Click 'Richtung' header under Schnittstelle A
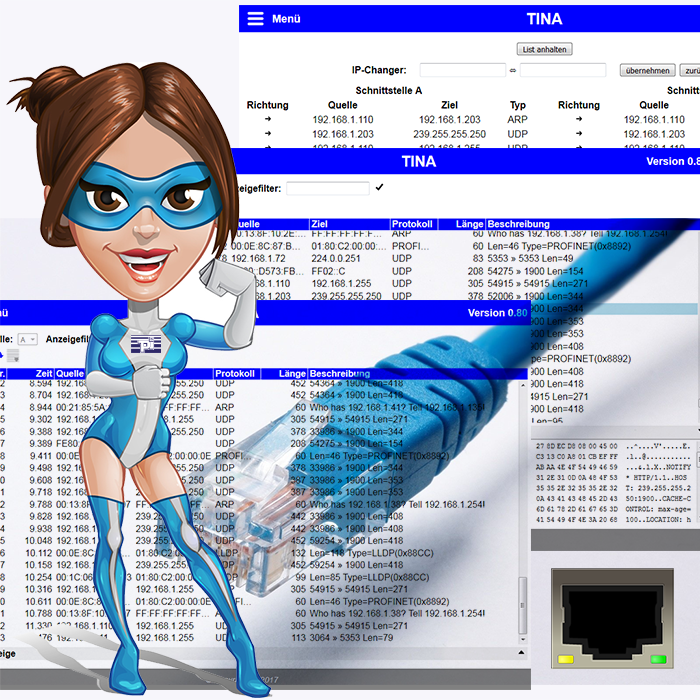This screenshot has width=700, height=700. [267, 105]
